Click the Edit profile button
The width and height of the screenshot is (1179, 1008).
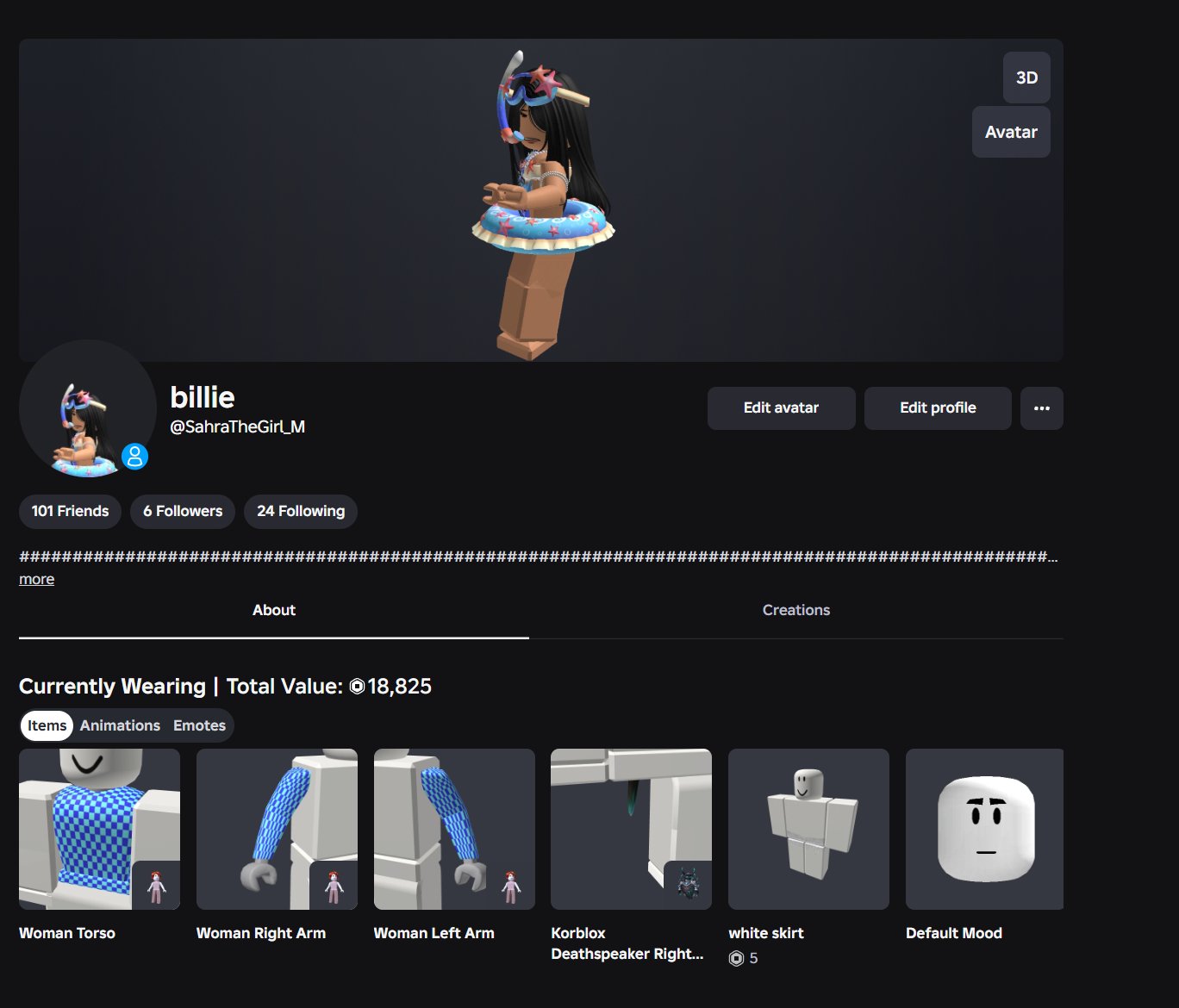938,408
